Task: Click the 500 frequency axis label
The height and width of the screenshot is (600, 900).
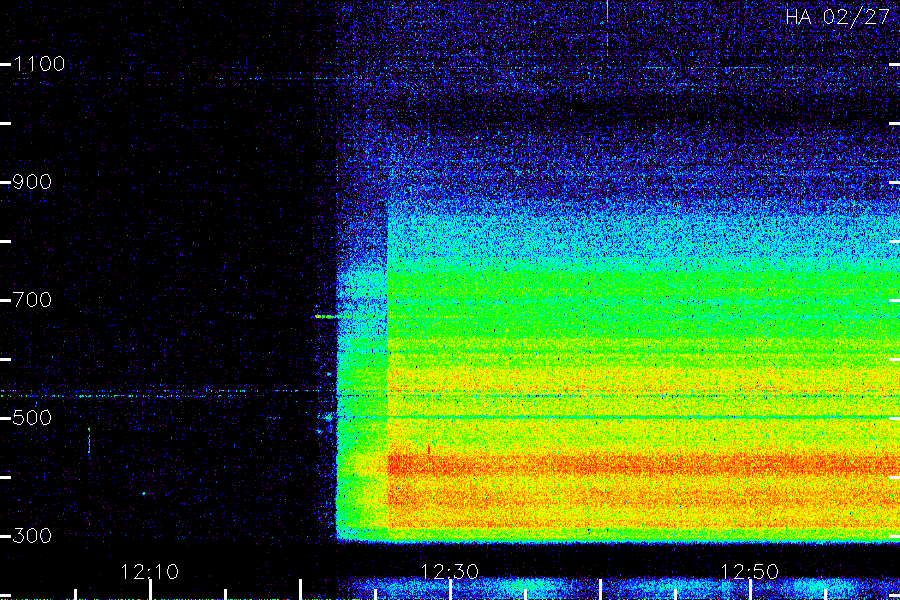Action: pyautogui.click(x=32, y=417)
